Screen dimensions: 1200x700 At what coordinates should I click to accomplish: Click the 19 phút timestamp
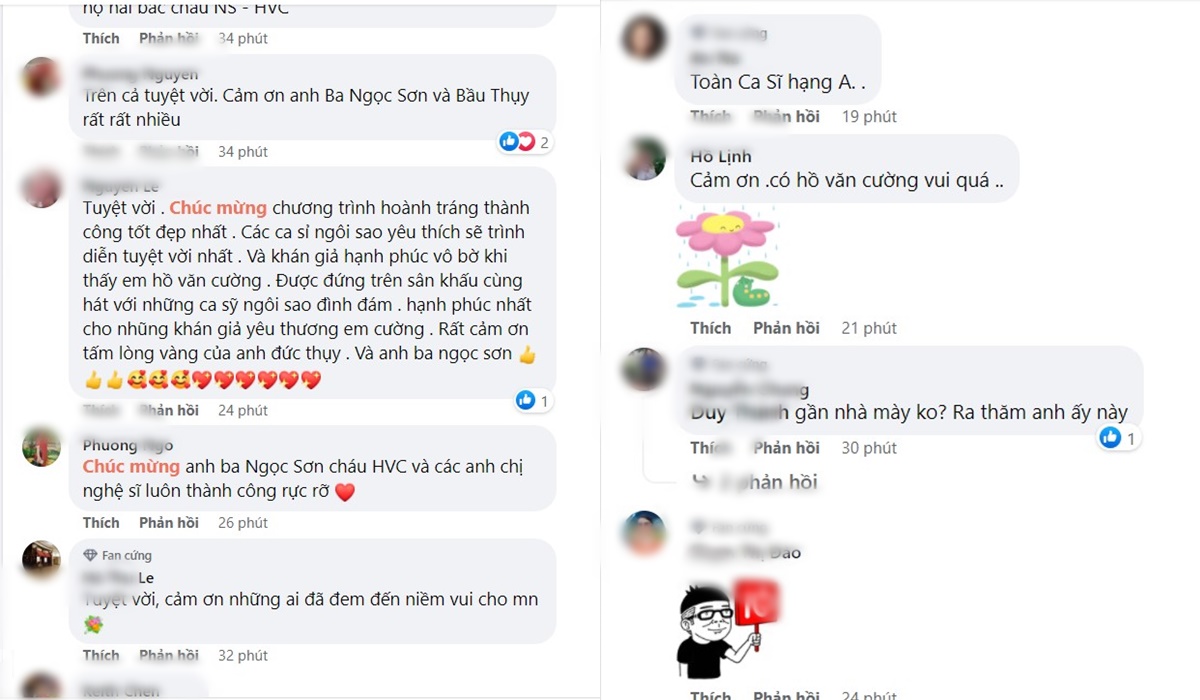click(x=869, y=117)
